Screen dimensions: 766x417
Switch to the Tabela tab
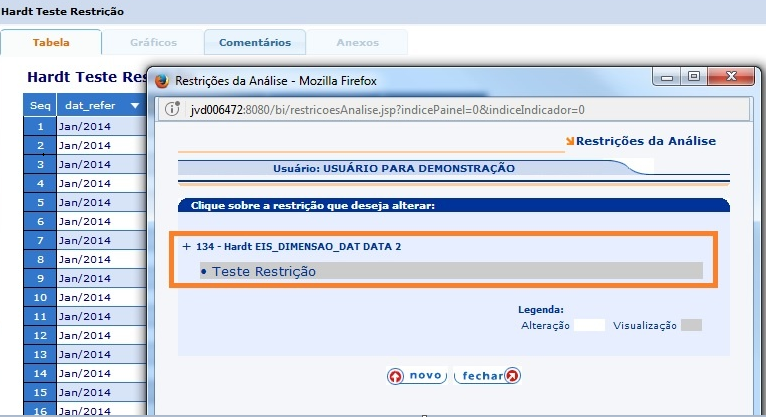[x=51, y=42]
